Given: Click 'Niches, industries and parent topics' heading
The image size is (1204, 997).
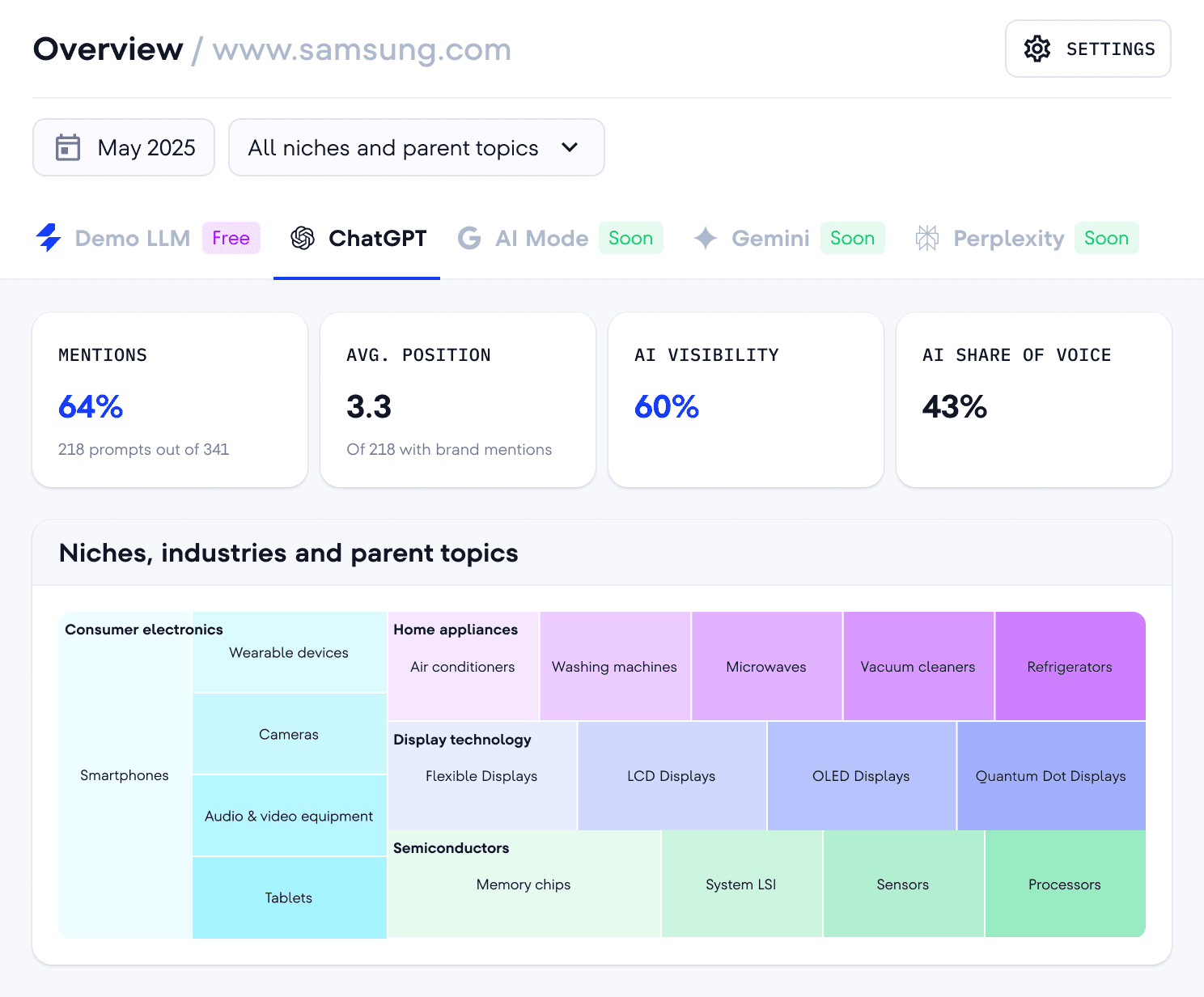Looking at the screenshot, I should [289, 553].
